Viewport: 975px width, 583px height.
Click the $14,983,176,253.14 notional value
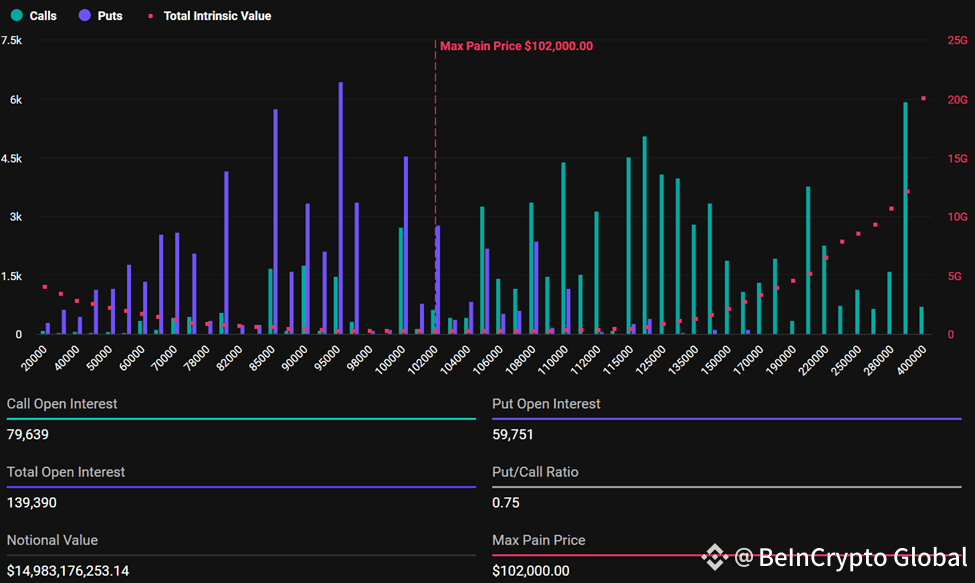68,571
